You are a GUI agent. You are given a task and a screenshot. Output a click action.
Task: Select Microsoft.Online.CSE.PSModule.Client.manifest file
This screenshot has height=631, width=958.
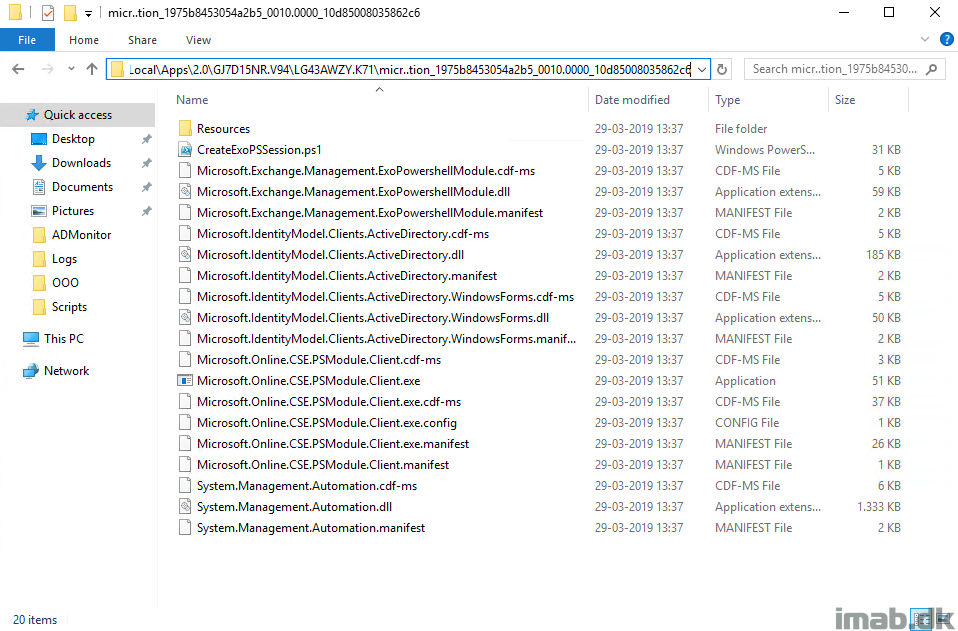tap(323, 464)
